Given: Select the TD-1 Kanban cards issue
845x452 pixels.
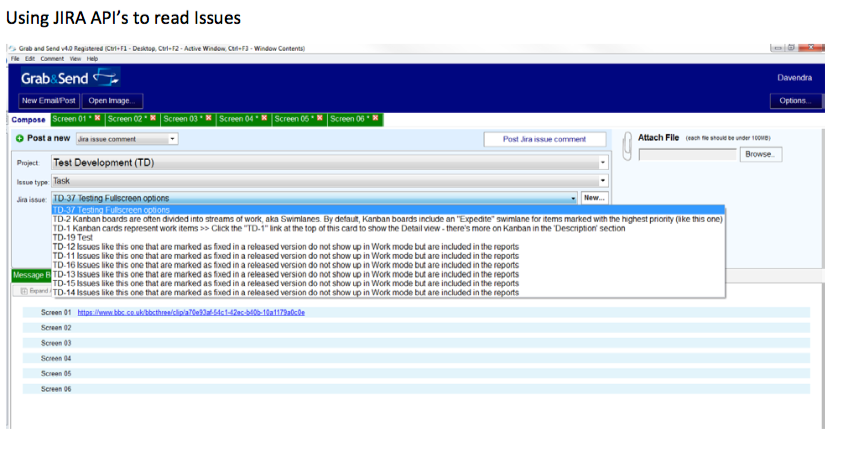Looking at the screenshot, I should click(x=388, y=228).
